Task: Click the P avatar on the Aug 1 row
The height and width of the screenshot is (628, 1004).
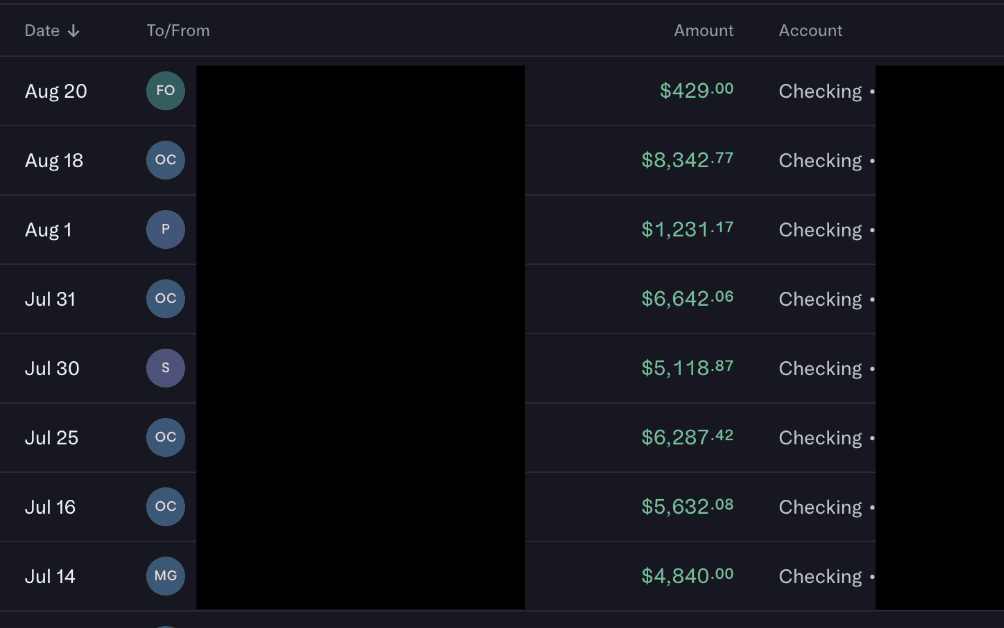Action: coord(166,229)
